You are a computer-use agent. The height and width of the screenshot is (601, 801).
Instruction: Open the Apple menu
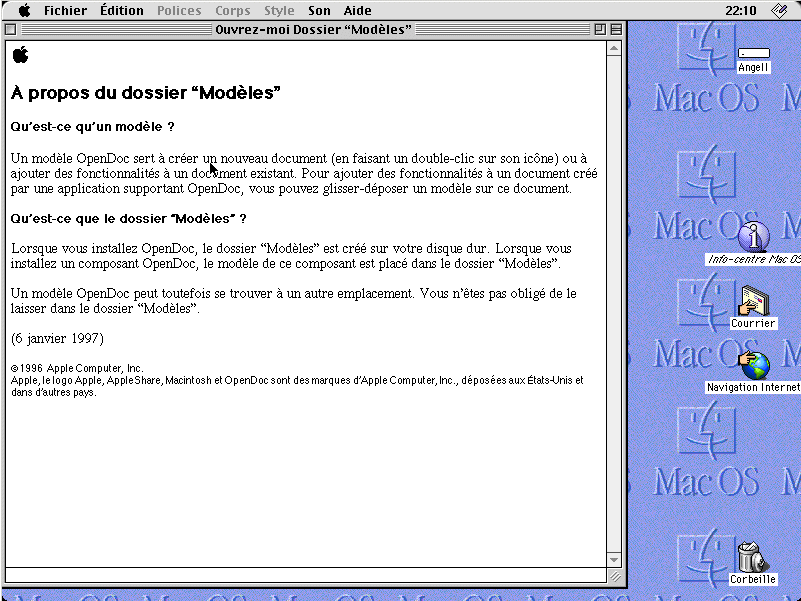24,10
